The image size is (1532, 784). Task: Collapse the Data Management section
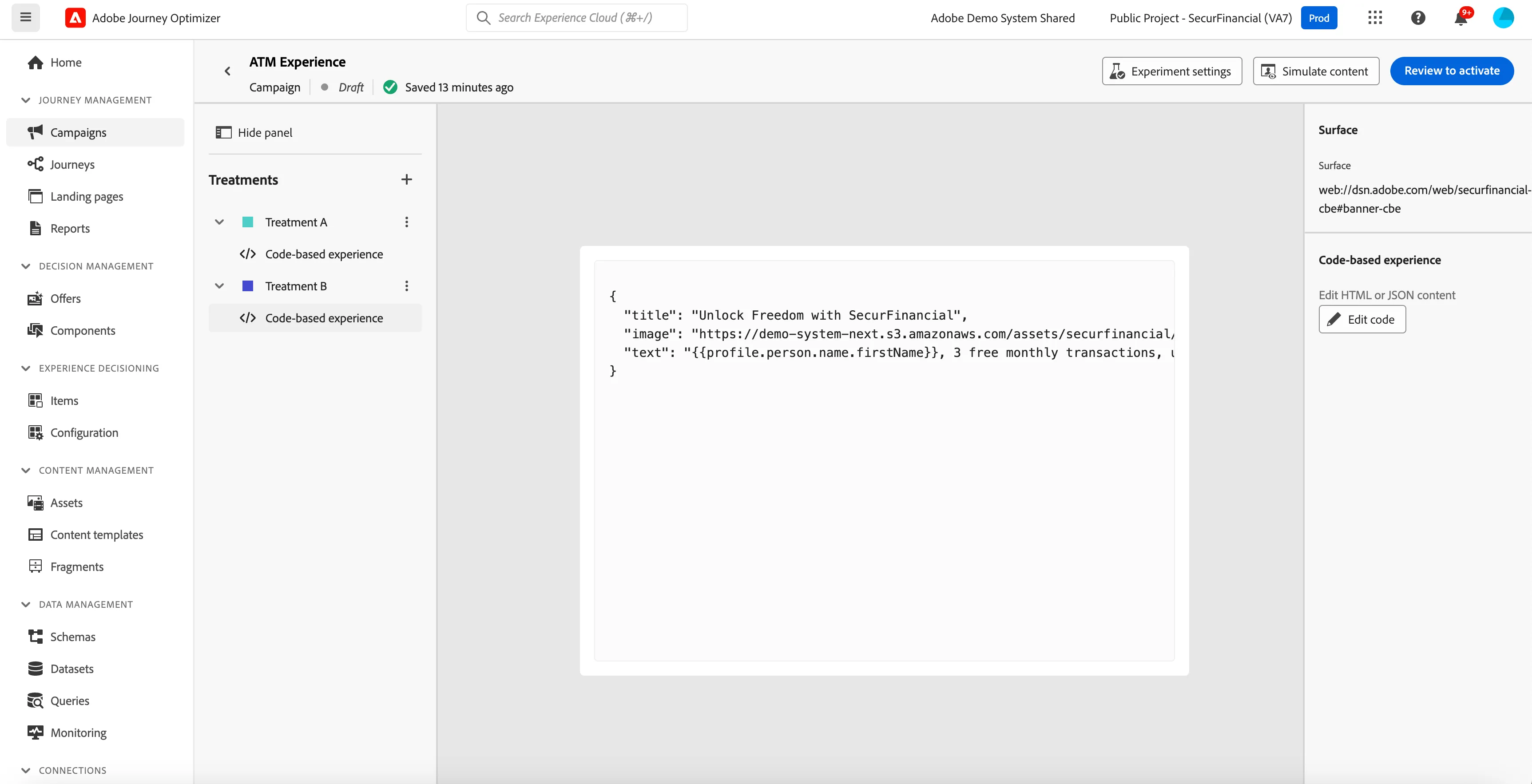pyautogui.click(x=26, y=605)
